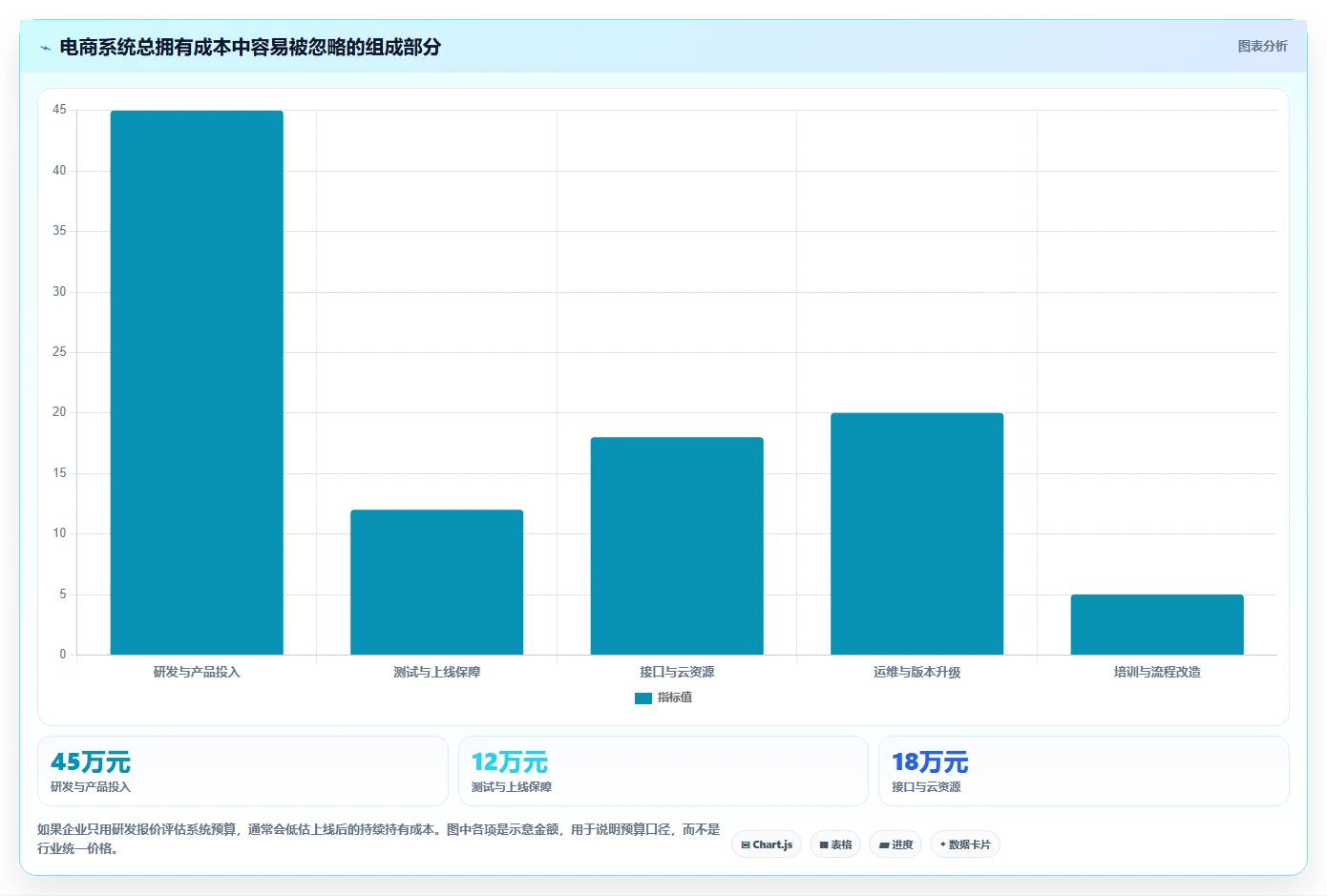Image resolution: width=1327 pixels, height=896 pixels.
Task: Click the 进度 tag
Action: pos(895,844)
